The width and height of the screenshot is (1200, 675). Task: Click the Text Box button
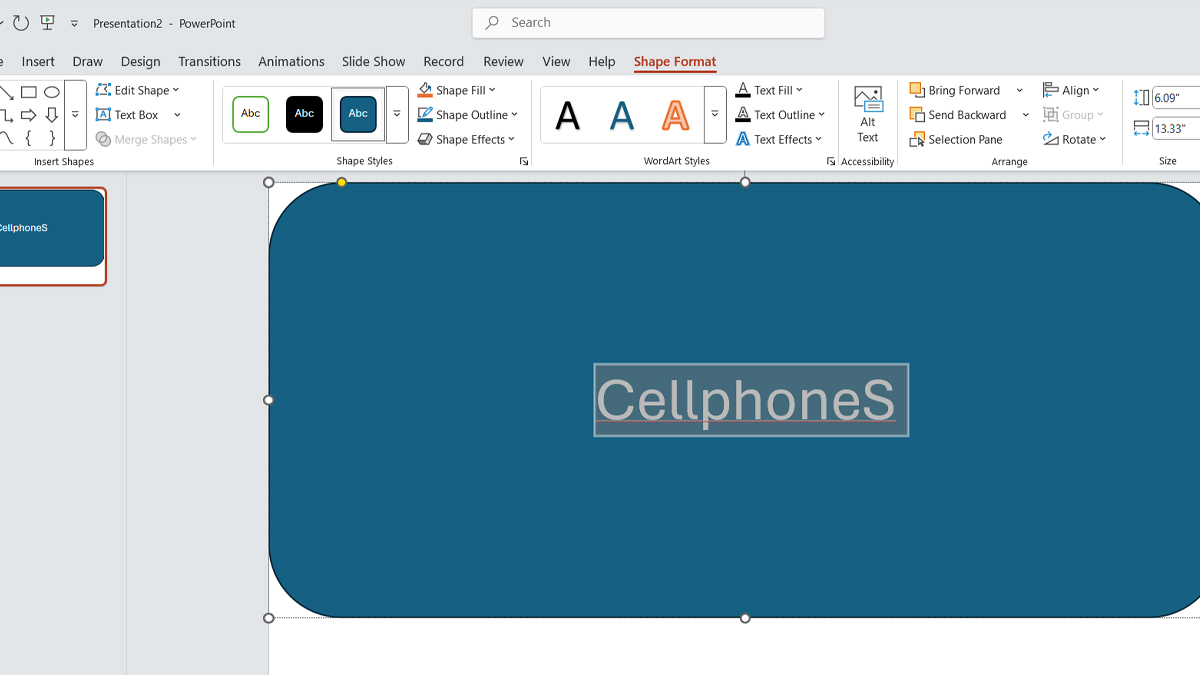coord(128,115)
